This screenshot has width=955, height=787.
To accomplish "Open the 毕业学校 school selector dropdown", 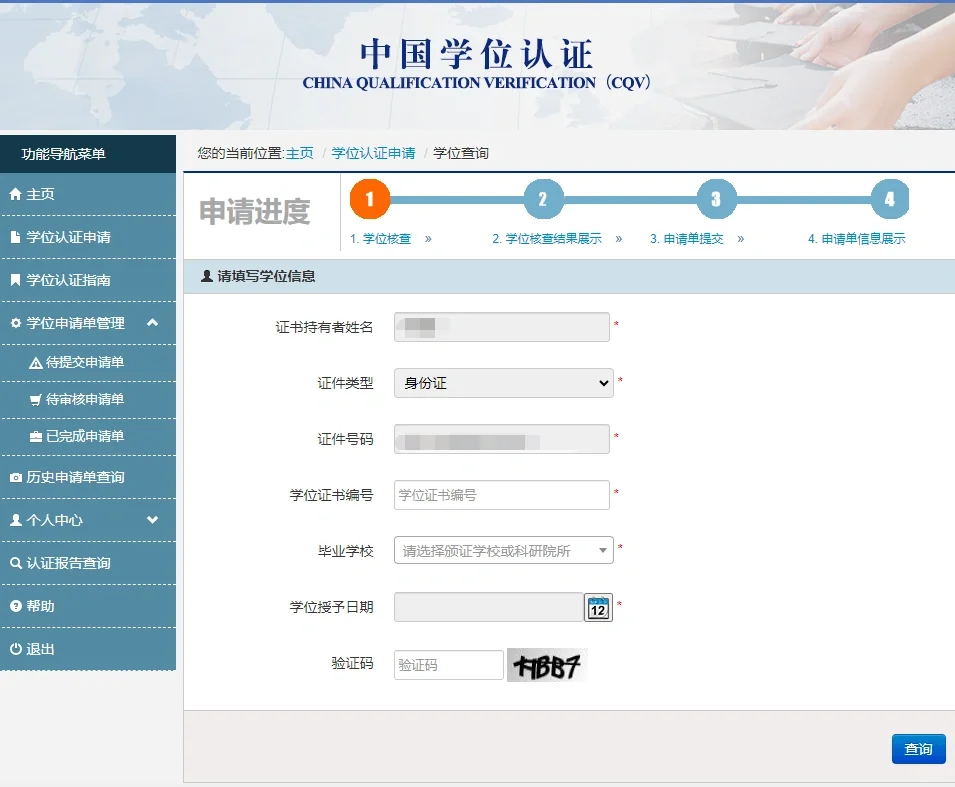I will (x=503, y=550).
